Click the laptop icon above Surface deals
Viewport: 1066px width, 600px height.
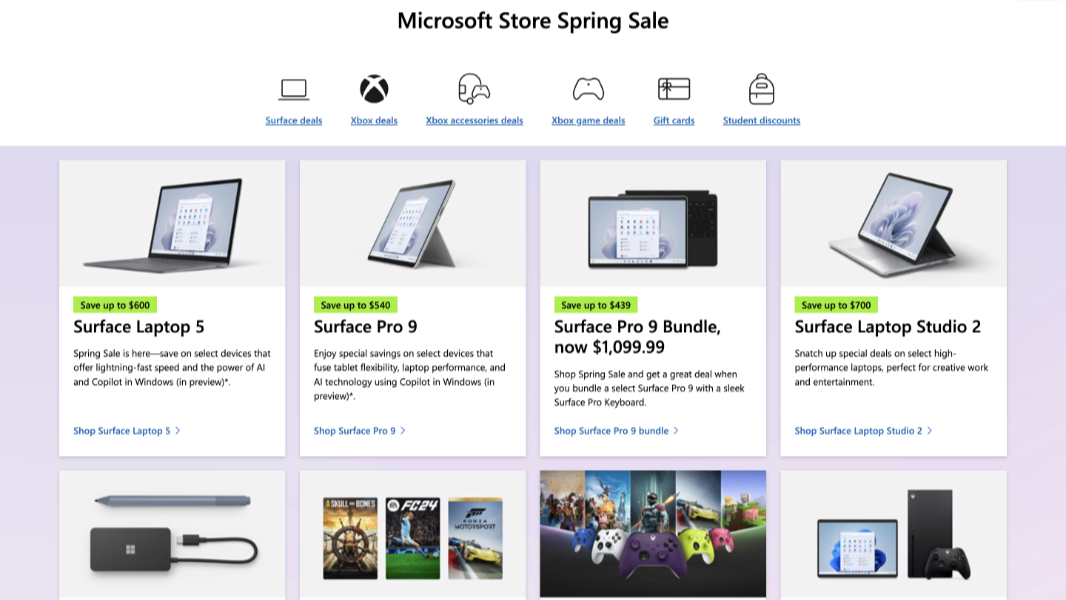point(292,88)
